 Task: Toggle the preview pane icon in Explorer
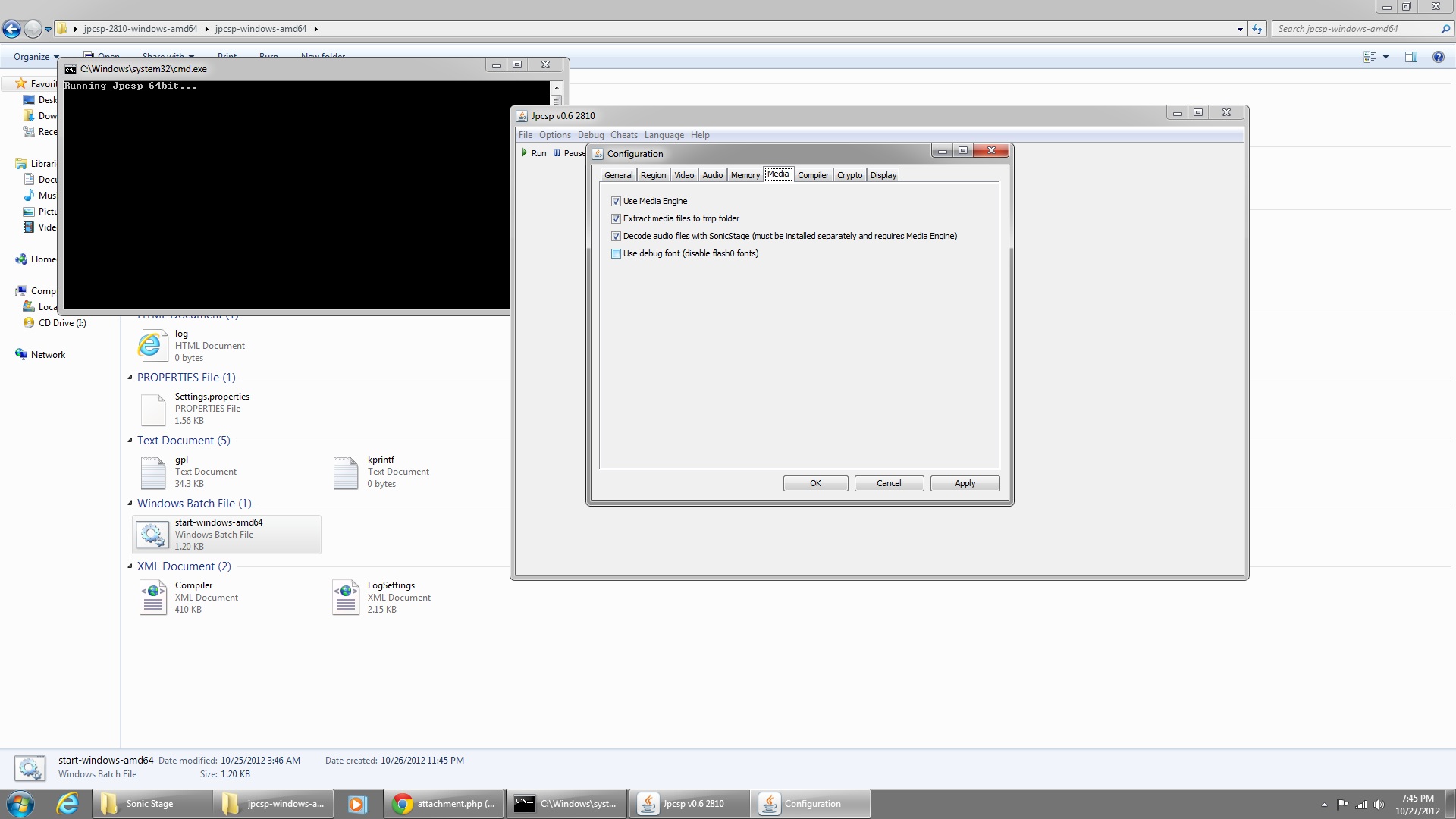[1410, 57]
